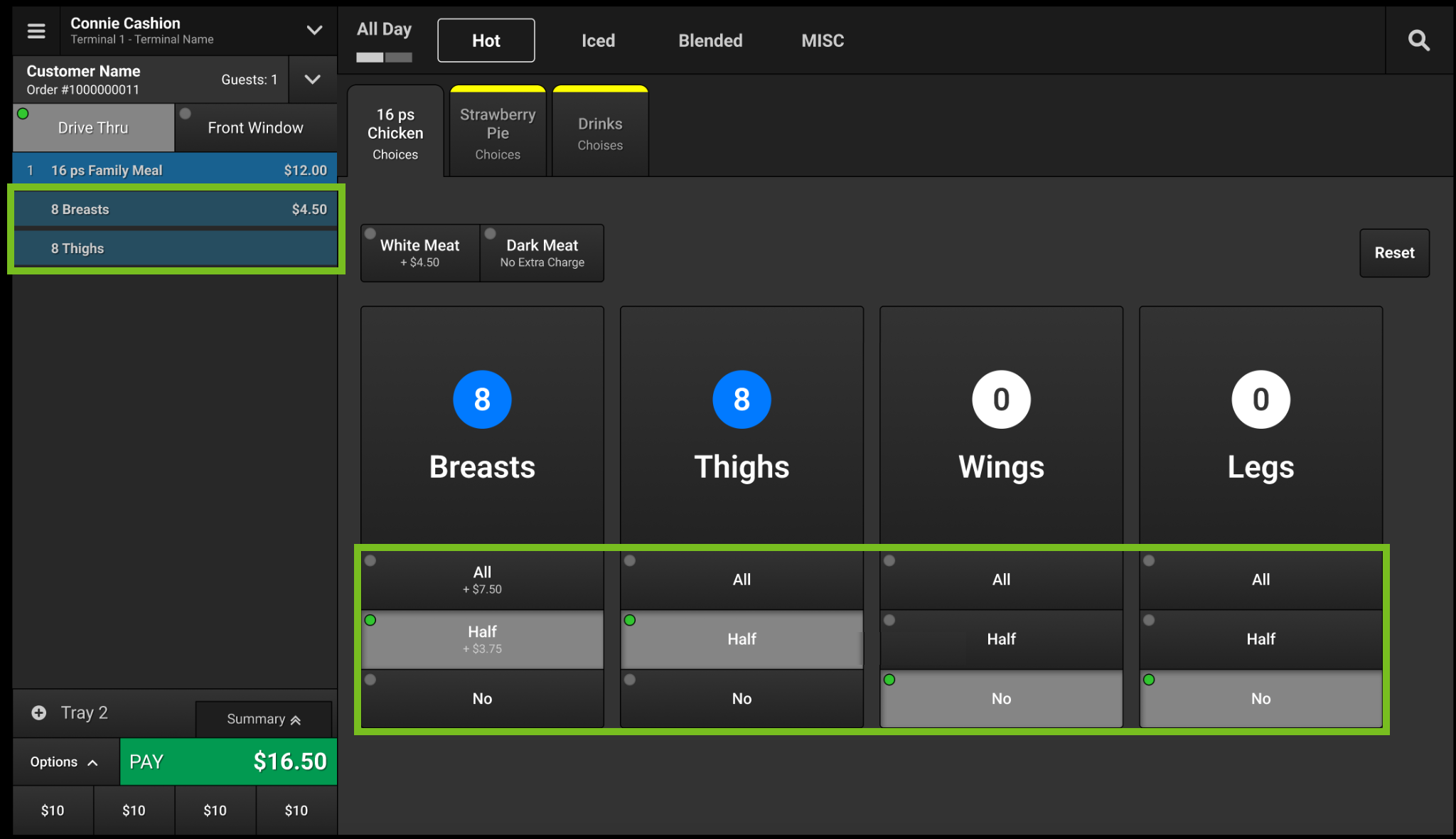Click the All Day page indicator

tap(384, 57)
